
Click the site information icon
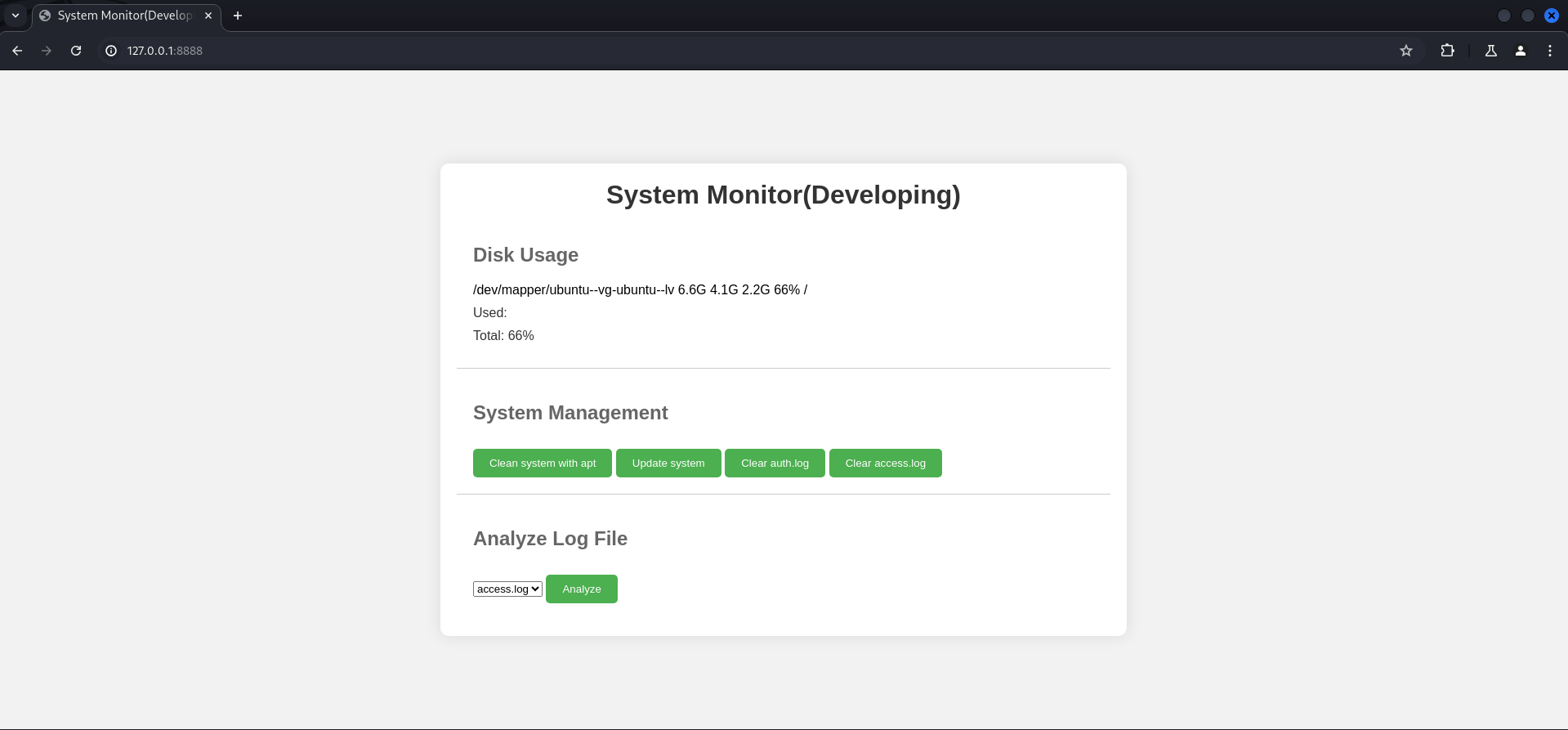[111, 51]
